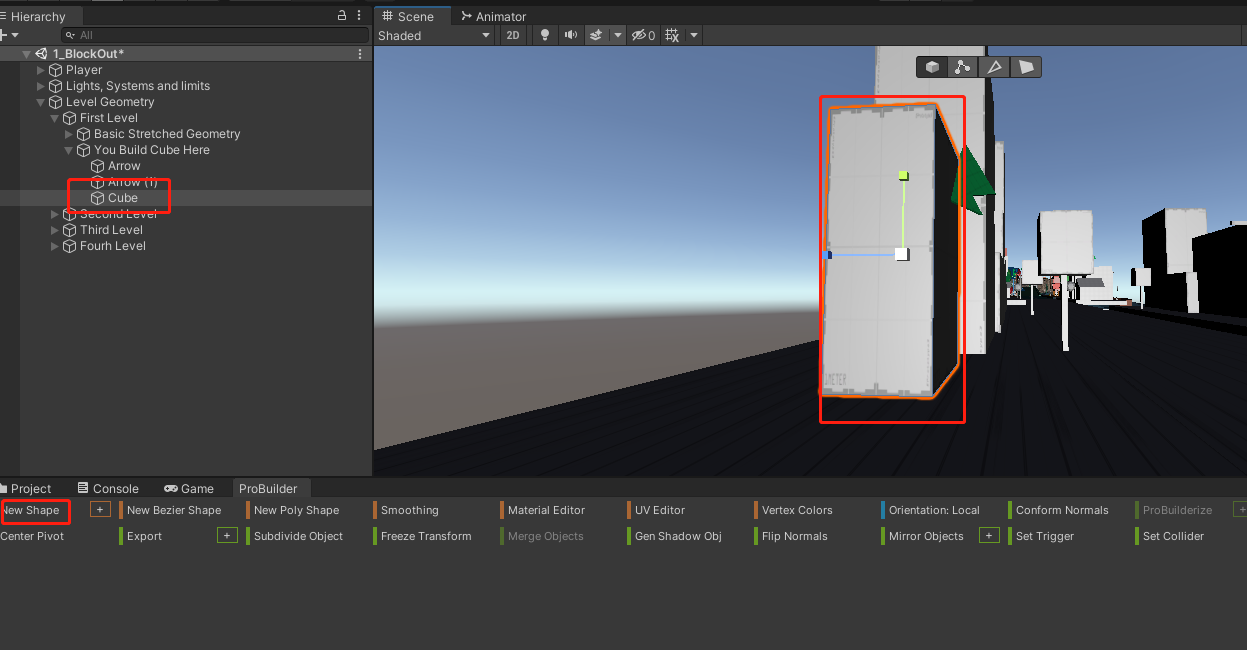Click the plus icon beside New Shape
Viewport: 1247px width, 650px height.
(x=100, y=510)
